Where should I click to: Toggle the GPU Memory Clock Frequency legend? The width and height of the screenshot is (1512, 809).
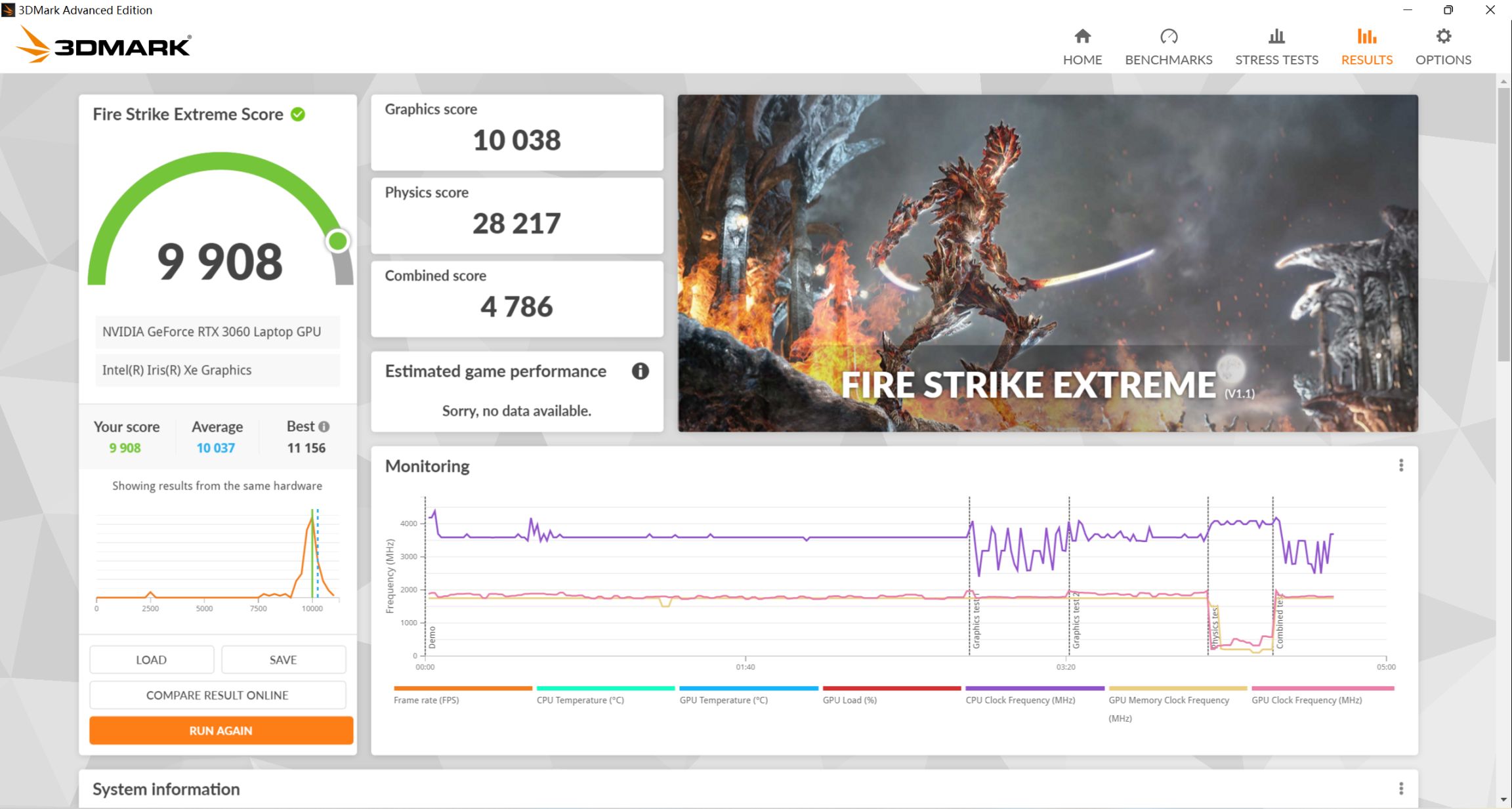pyautogui.click(x=1168, y=700)
